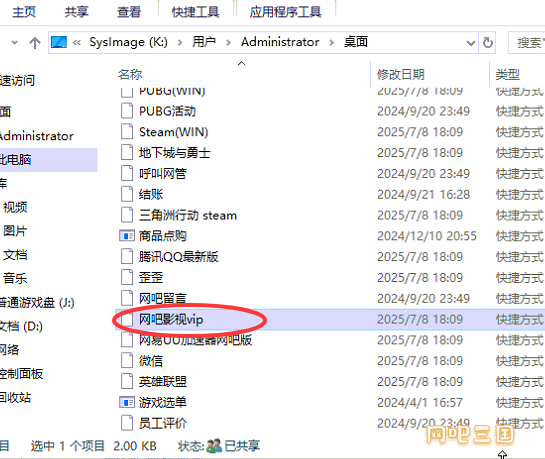Click icon of 游戏选单 shortcut
The height and width of the screenshot is (459, 545).
[127, 402]
